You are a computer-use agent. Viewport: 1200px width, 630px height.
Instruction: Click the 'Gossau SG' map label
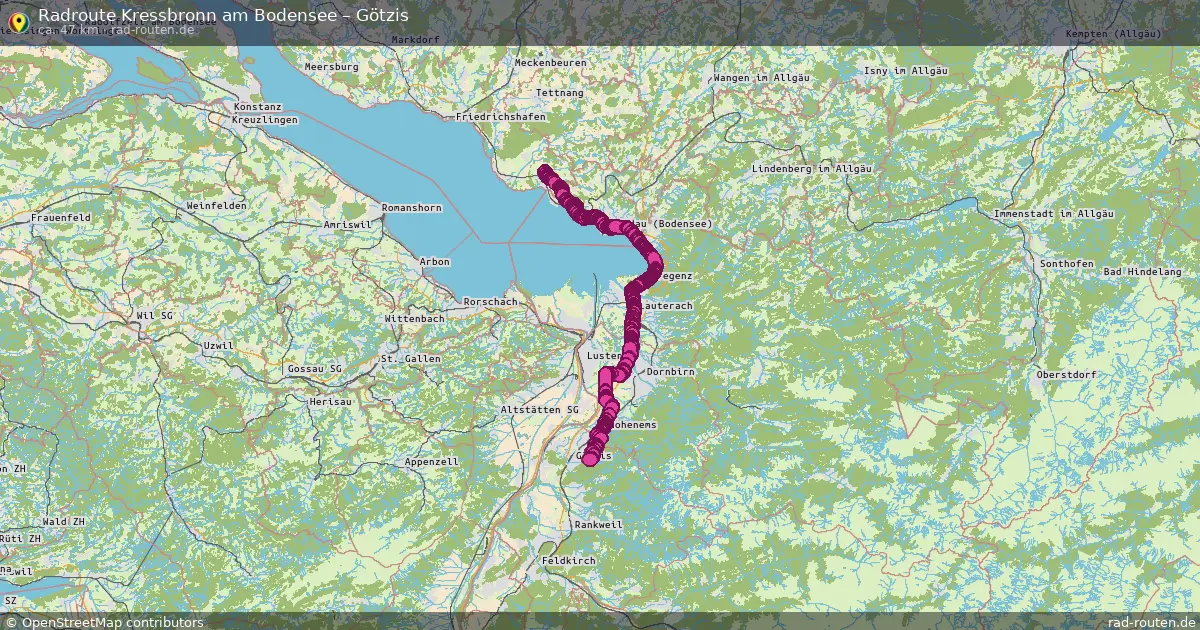pos(314,369)
